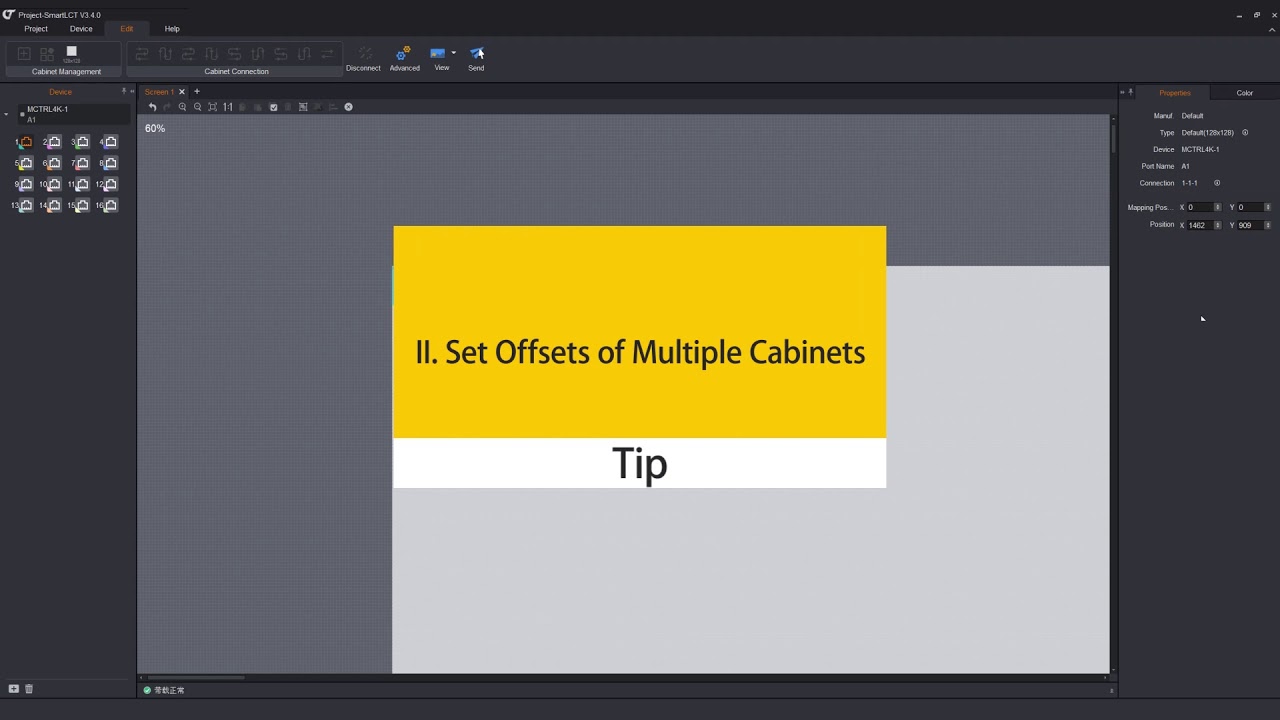Select Ethernet port 5 icon
The width and height of the screenshot is (1280, 720).
point(26,163)
